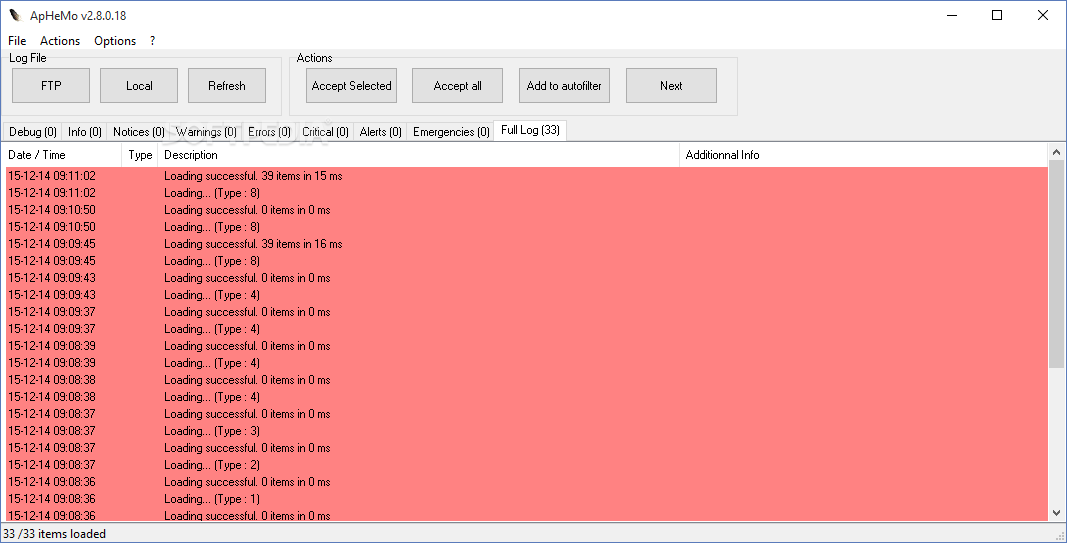
Task: Switch to the Info (0) tab
Action: (85, 132)
